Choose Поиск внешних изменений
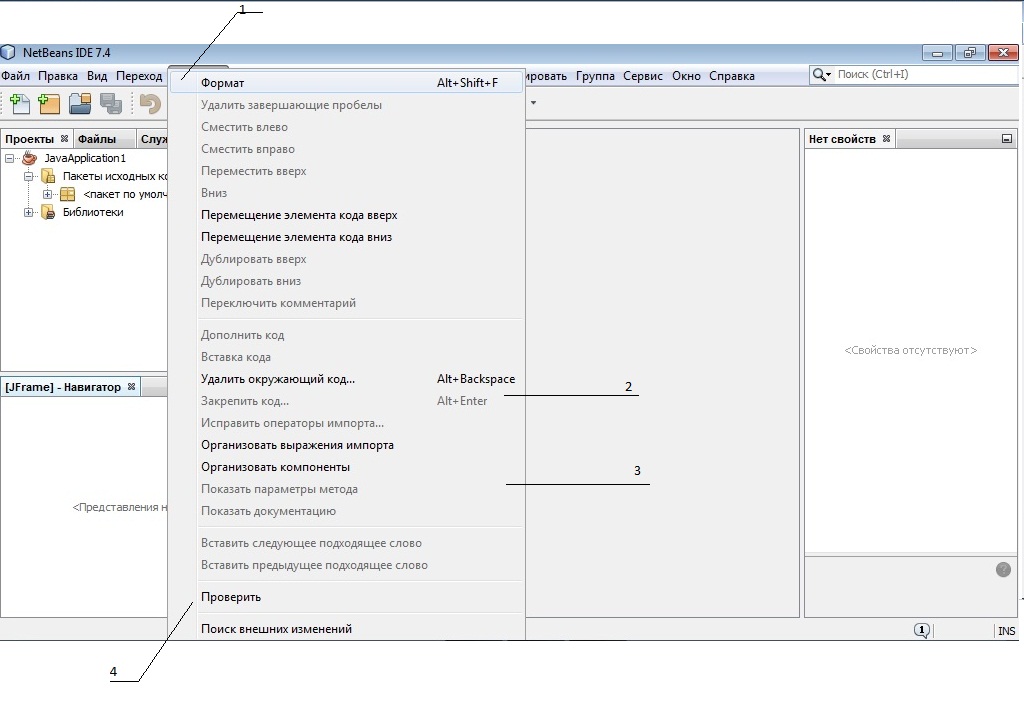1024x701 pixels. point(347,629)
